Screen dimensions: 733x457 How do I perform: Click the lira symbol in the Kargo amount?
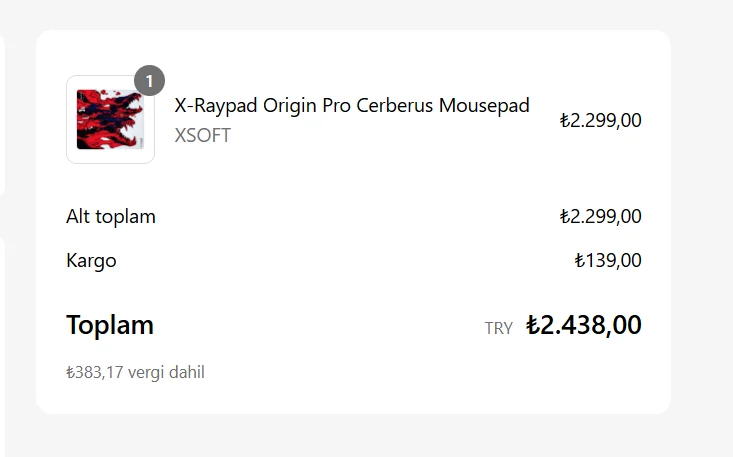(x=580, y=261)
